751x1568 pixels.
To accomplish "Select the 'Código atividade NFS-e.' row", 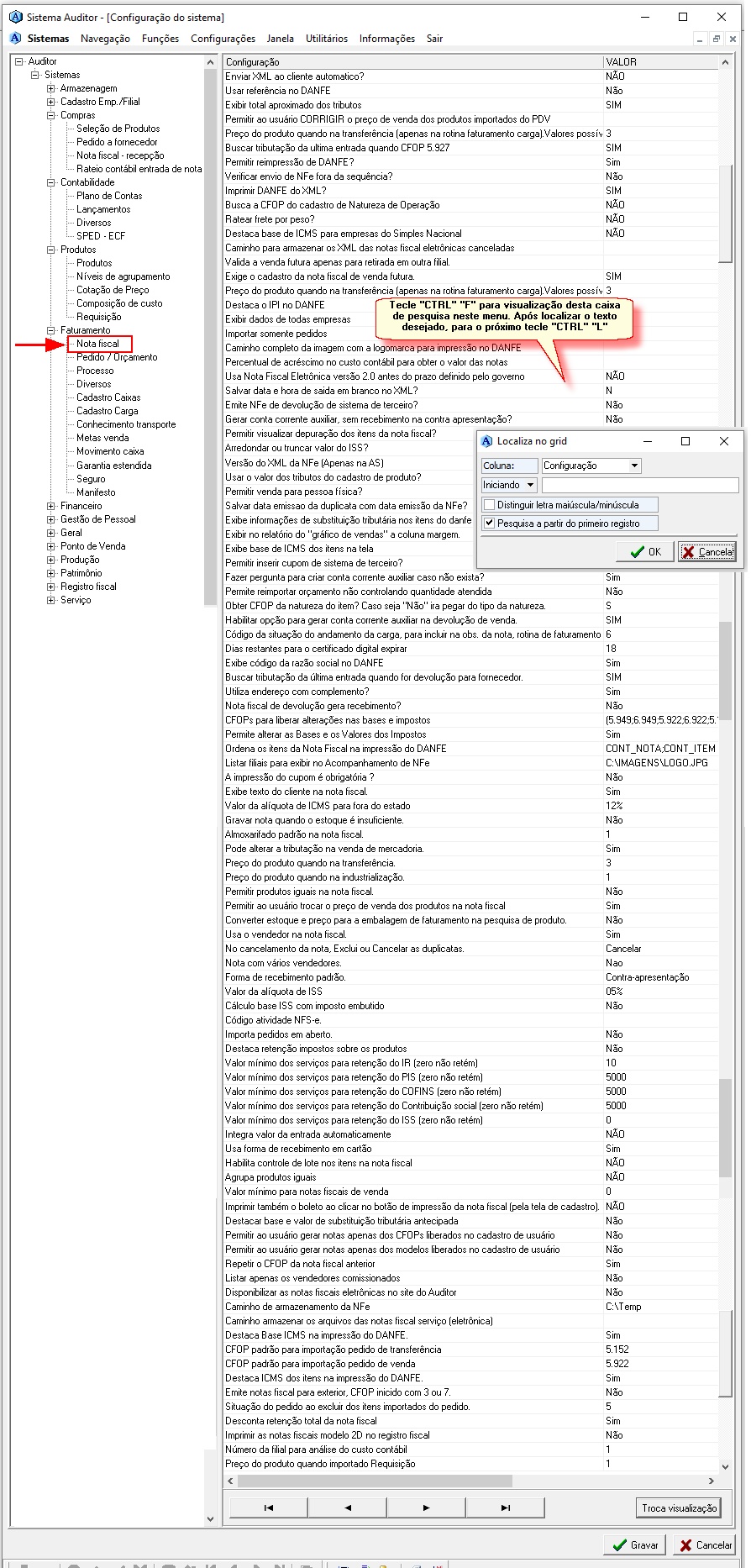I will [470, 1020].
